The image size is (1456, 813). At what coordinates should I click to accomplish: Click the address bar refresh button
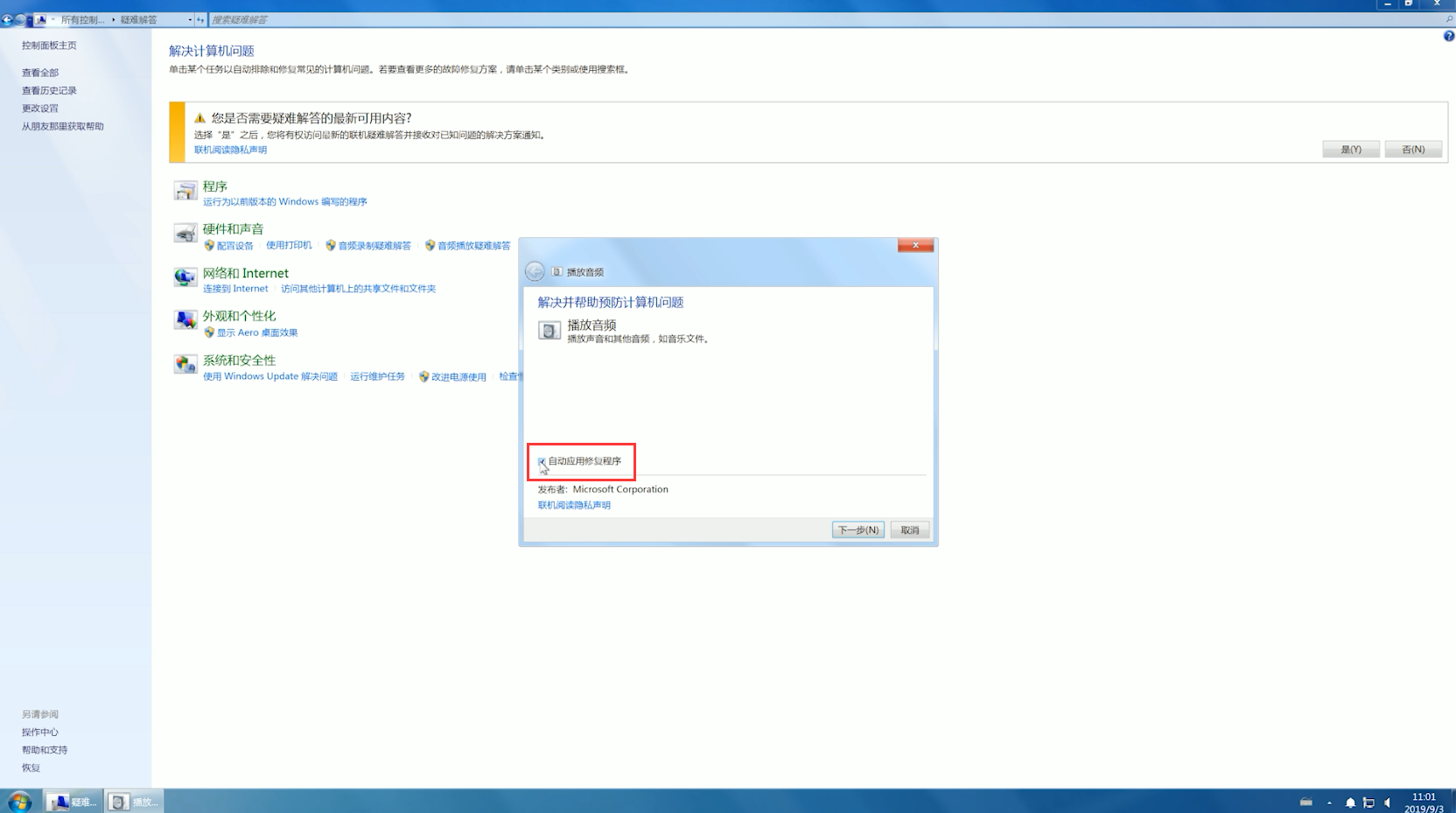pos(200,19)
